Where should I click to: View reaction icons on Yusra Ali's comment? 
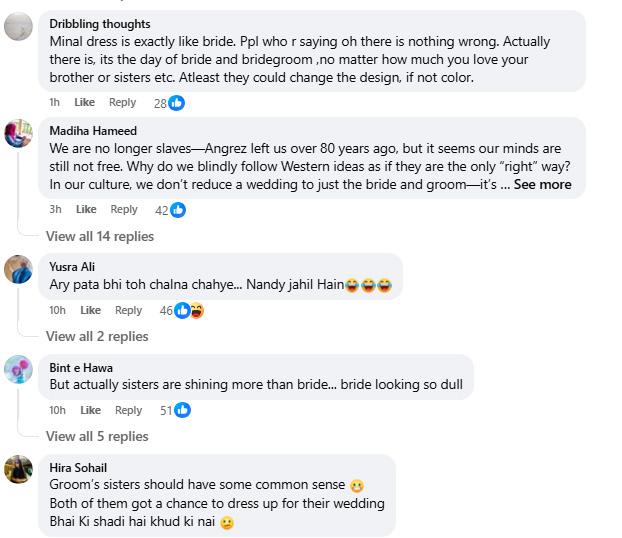click(x=189, y=311)
